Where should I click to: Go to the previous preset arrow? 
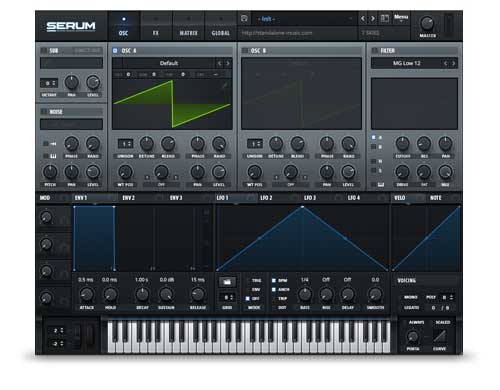click(x=363, y=19)
